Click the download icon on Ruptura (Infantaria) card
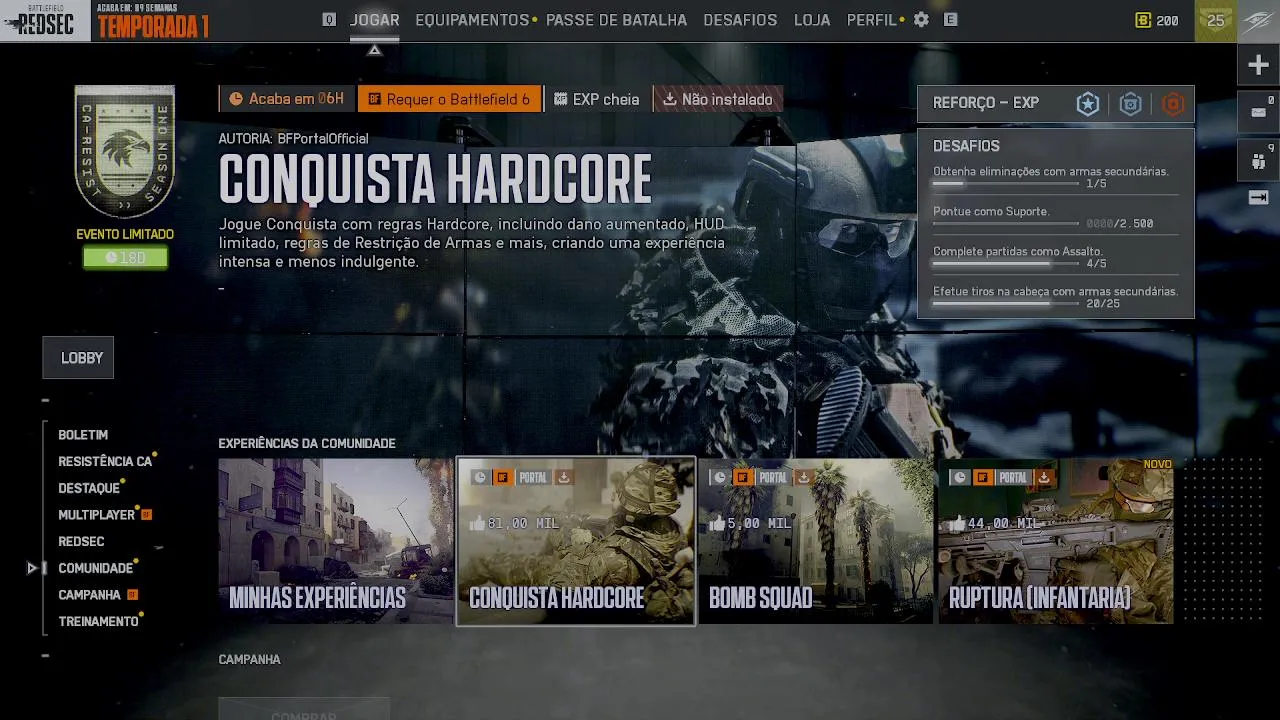This screenshot has height=720, width=1280. click(x=1044, y=478)
